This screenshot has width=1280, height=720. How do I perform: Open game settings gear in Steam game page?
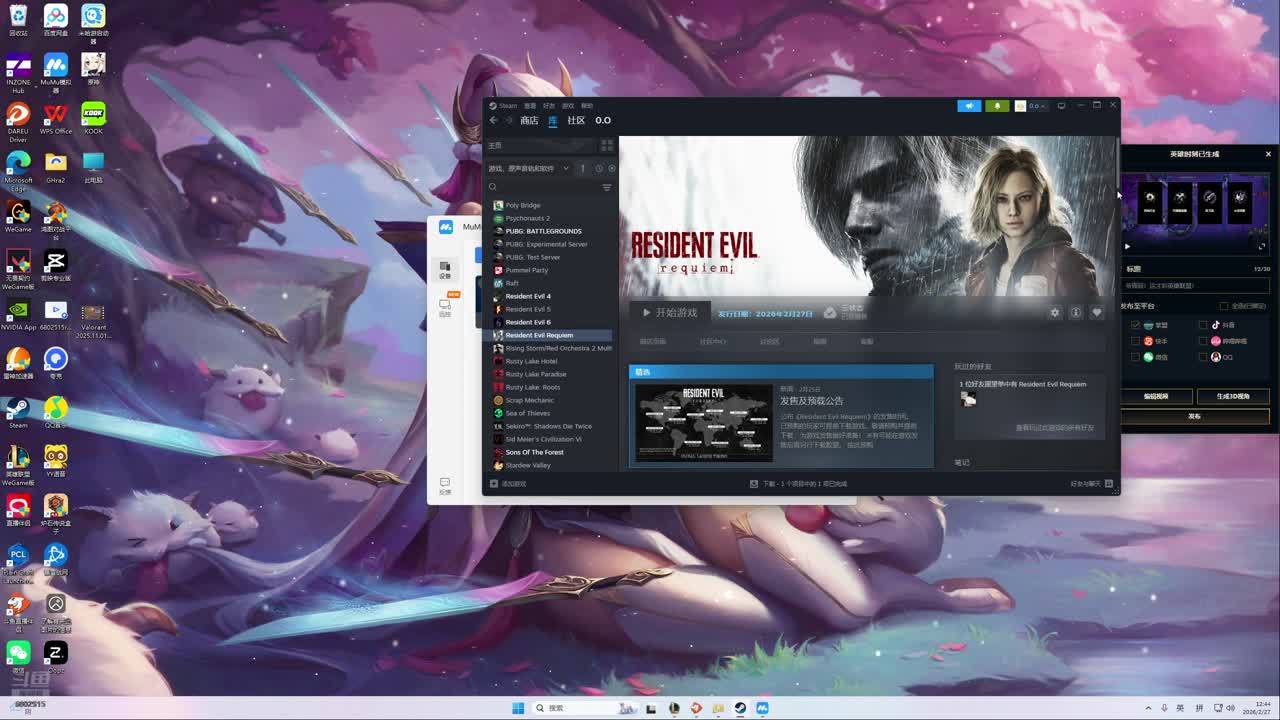(1054, 313)
